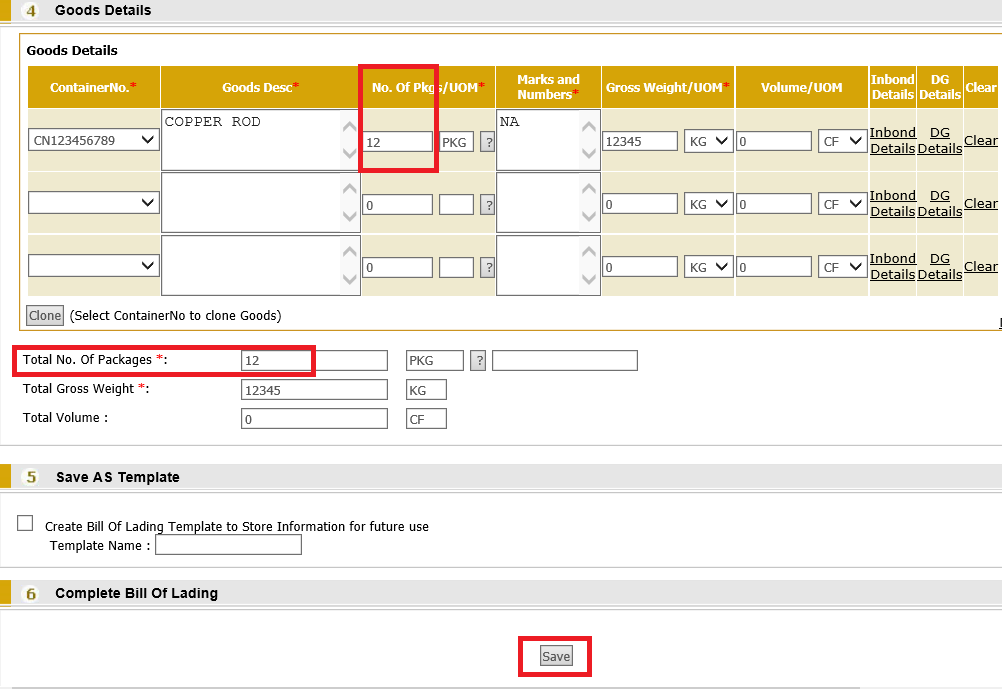The height and width of the screenshot is (689, 1002).
Task: Open DG Details link in third row
Action: 939,266
